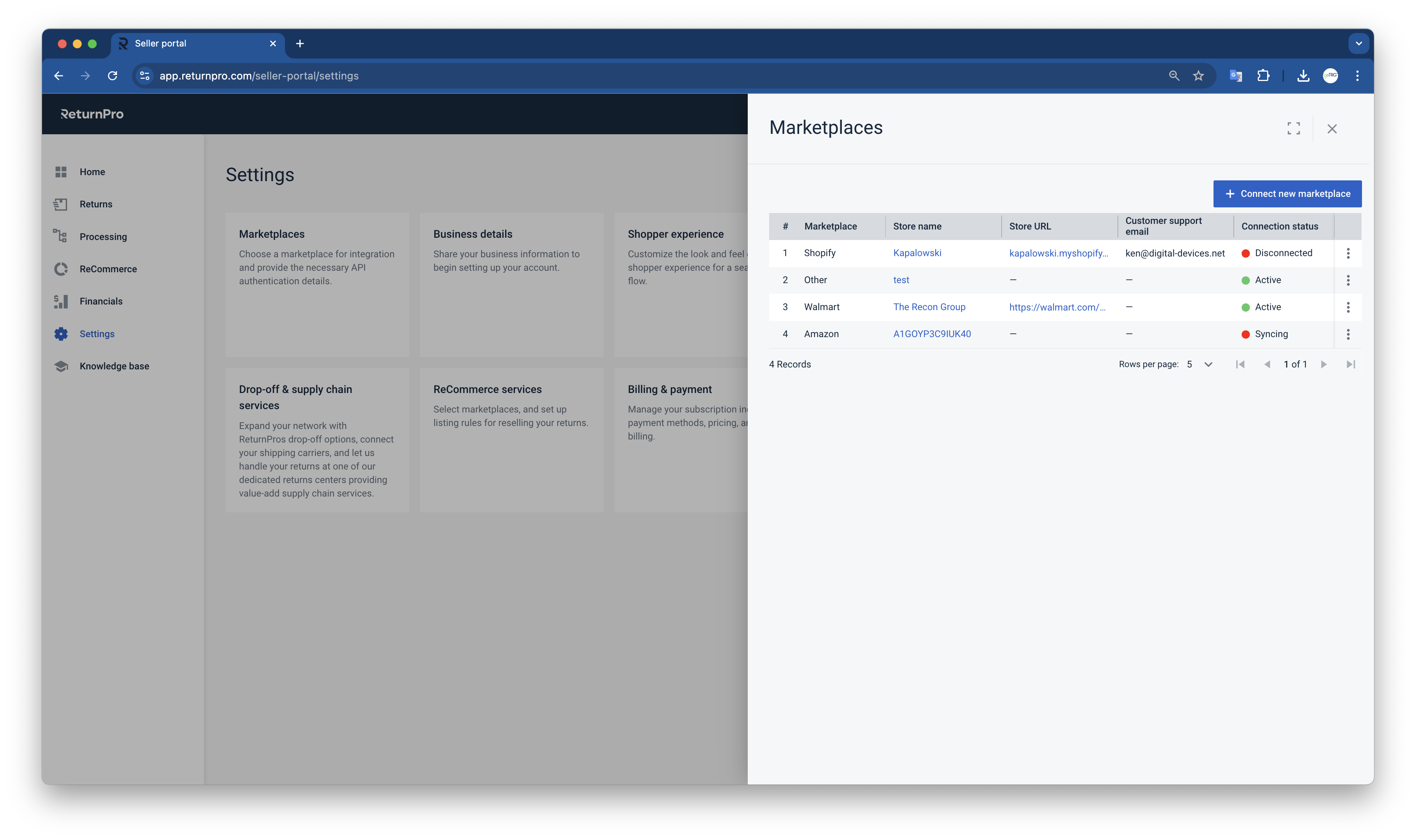
Task: Bookmark this page with star icon
Action: pyautogui.click(x=1198, y=76)
